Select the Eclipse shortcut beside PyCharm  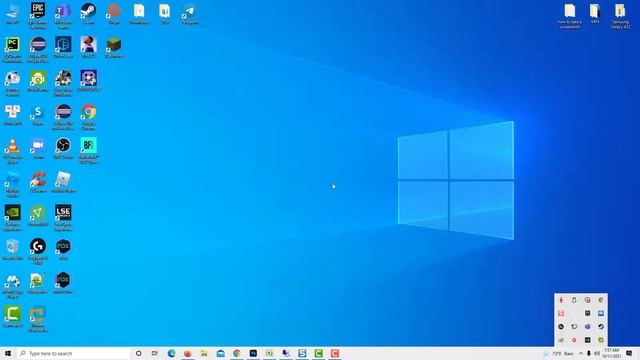(38, 49)
